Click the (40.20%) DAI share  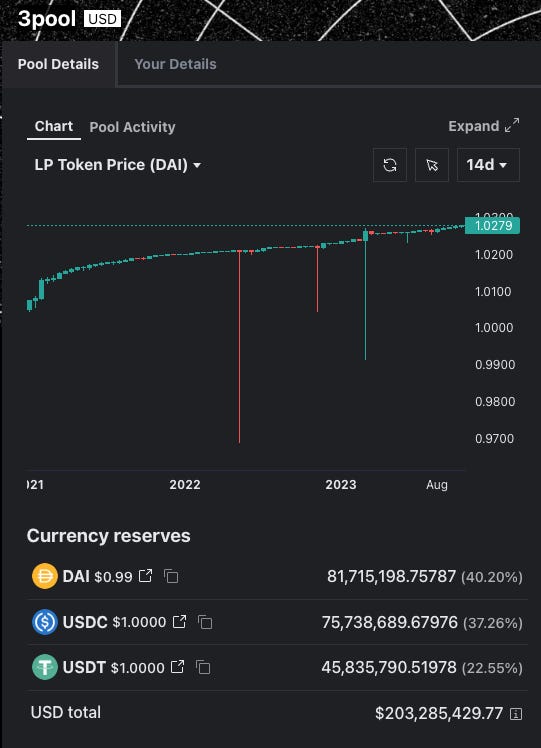(x=492, y=577)
